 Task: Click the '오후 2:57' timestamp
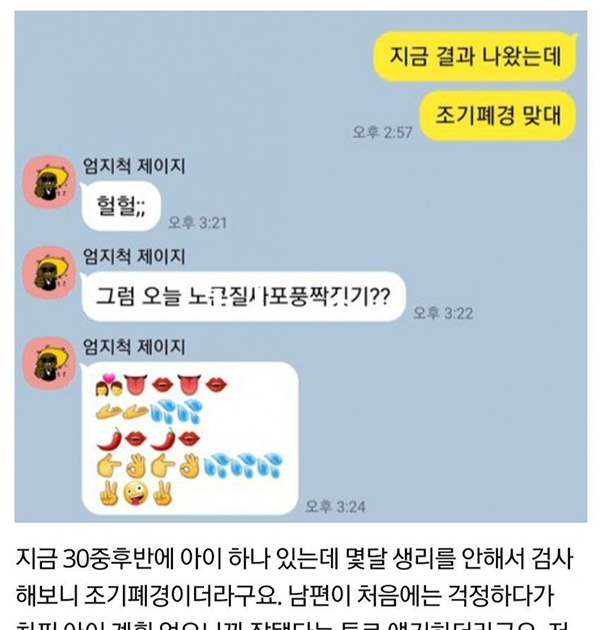[x=382, y=132]
